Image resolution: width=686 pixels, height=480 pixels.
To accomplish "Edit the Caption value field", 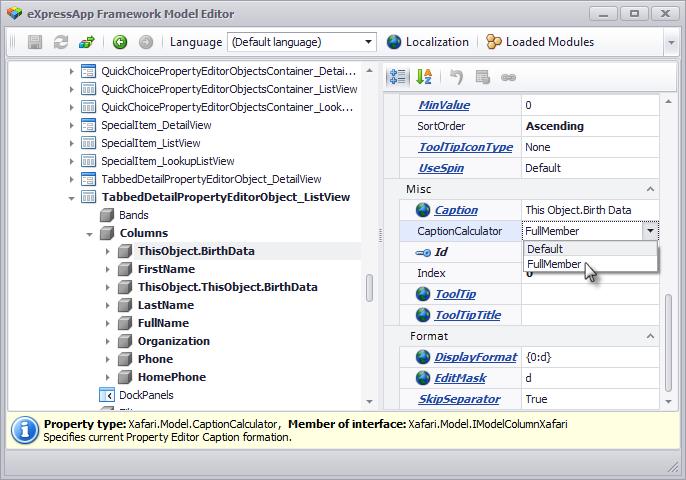I will click(590, 210).
